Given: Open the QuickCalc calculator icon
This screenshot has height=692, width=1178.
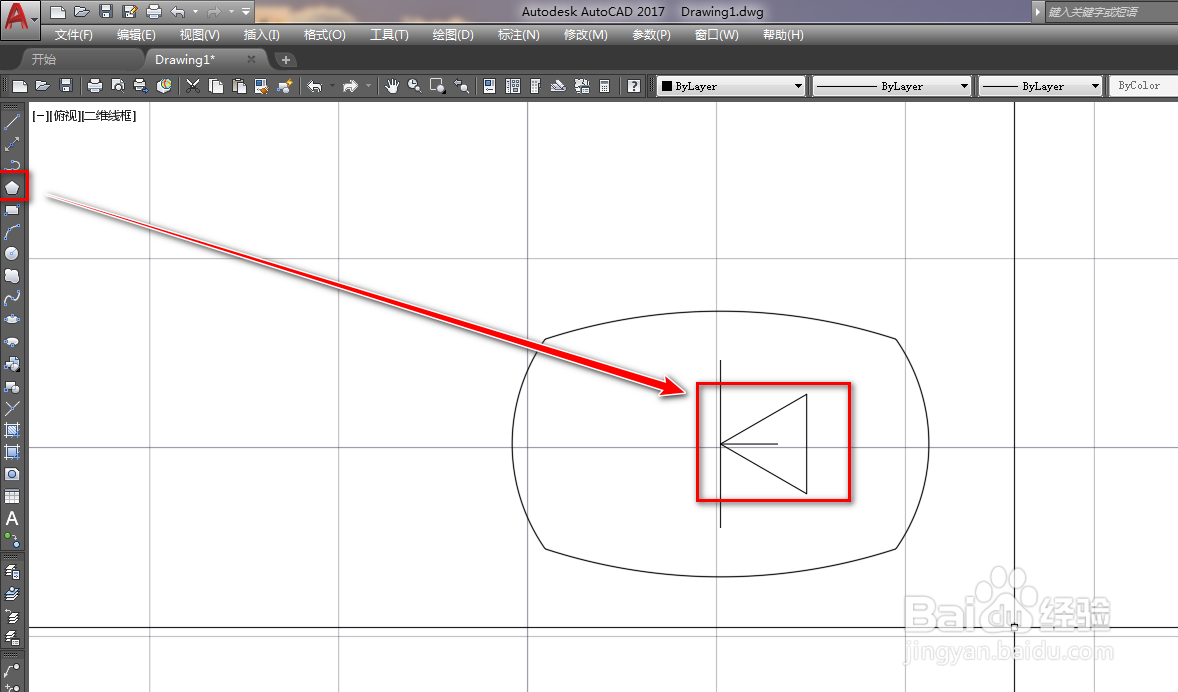Looking at the screenshot, I should pyautogui.click(x=604, y=86).
